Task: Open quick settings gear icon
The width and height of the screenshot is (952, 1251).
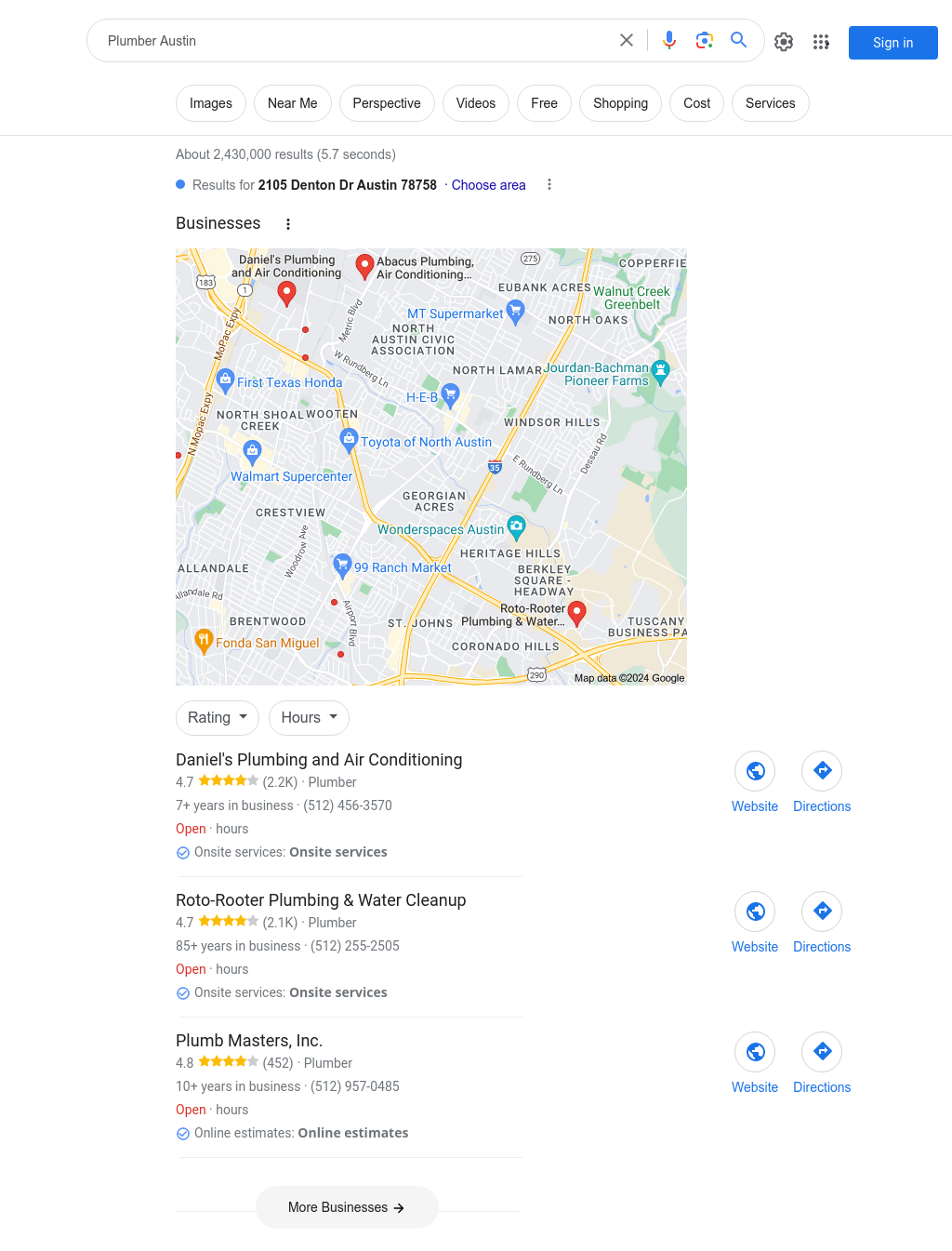Action: [x=784, y=42]
